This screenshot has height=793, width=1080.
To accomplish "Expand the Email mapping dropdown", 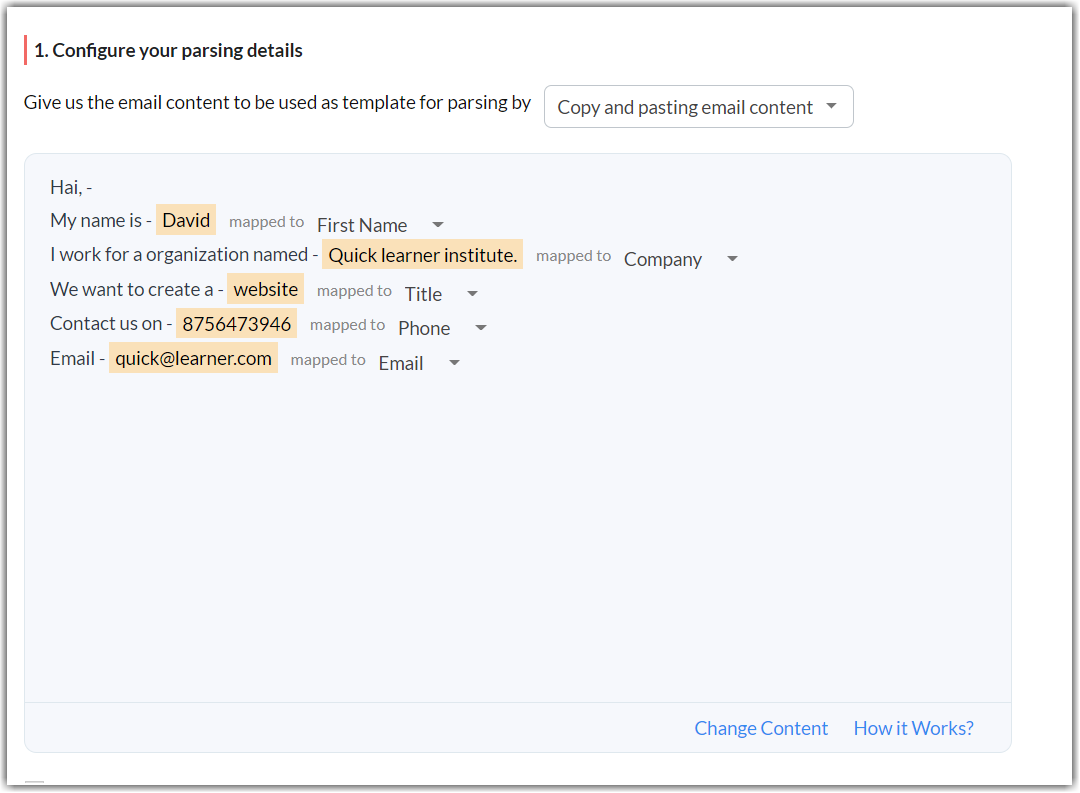I will tap(419, 363).
